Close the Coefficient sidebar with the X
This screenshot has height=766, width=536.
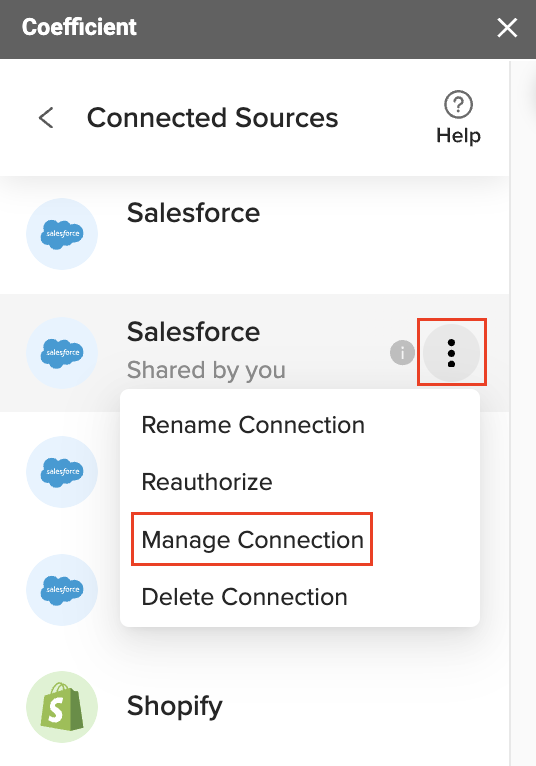[507, 27]
